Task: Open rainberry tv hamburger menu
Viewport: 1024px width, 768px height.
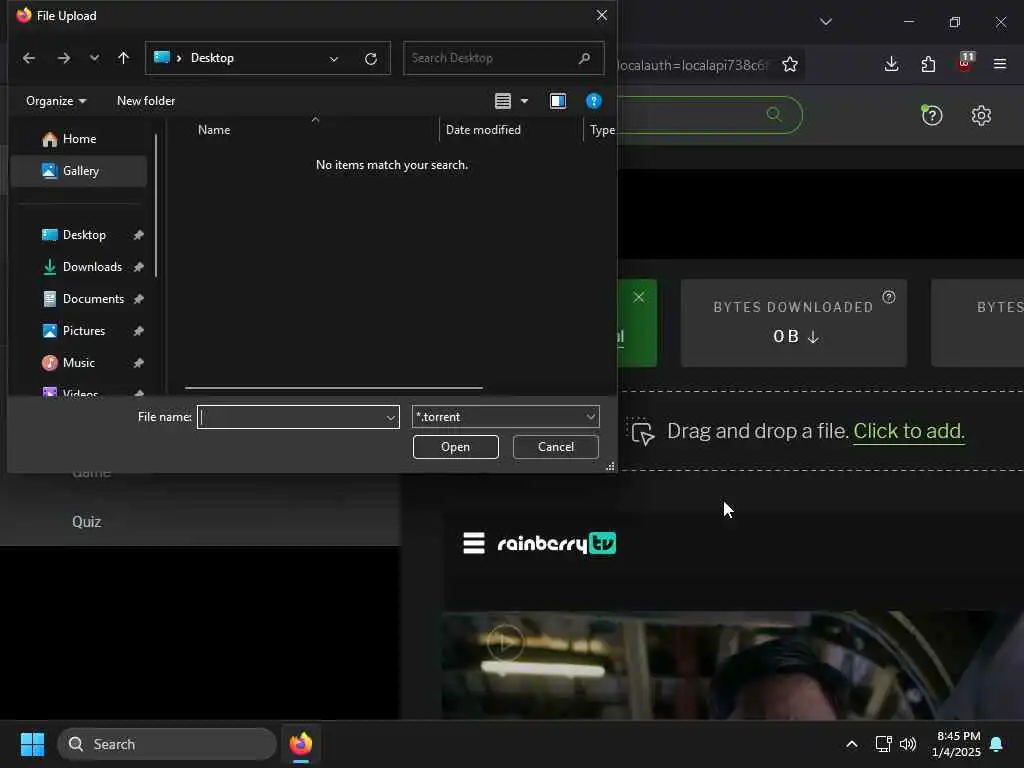Action: click(x=474, y=543)
